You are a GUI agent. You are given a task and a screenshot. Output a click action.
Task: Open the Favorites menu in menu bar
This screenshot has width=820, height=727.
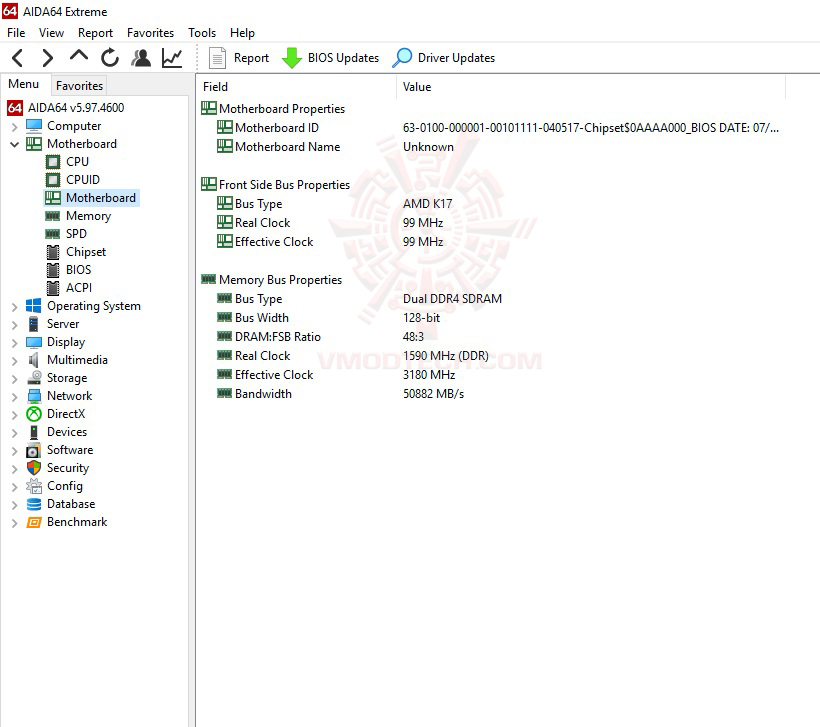151,32
